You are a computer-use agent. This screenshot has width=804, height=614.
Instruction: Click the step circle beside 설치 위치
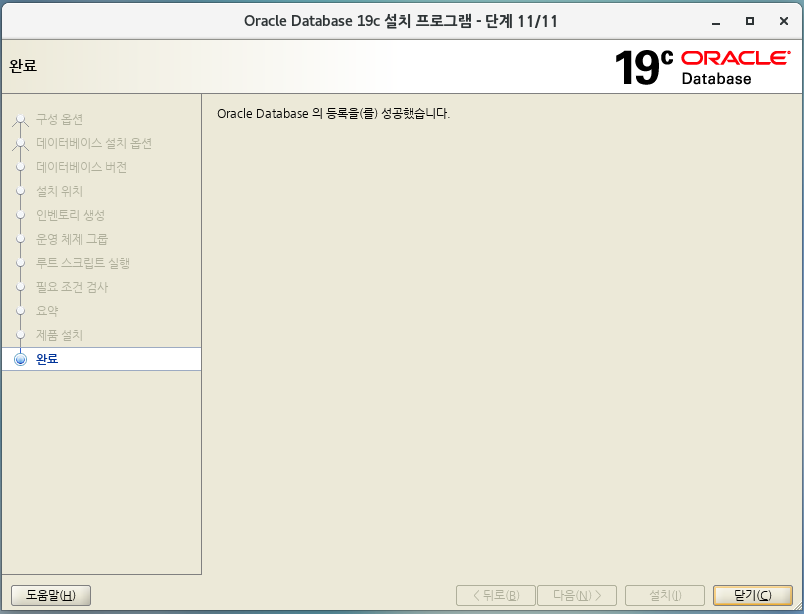point(21,191)
